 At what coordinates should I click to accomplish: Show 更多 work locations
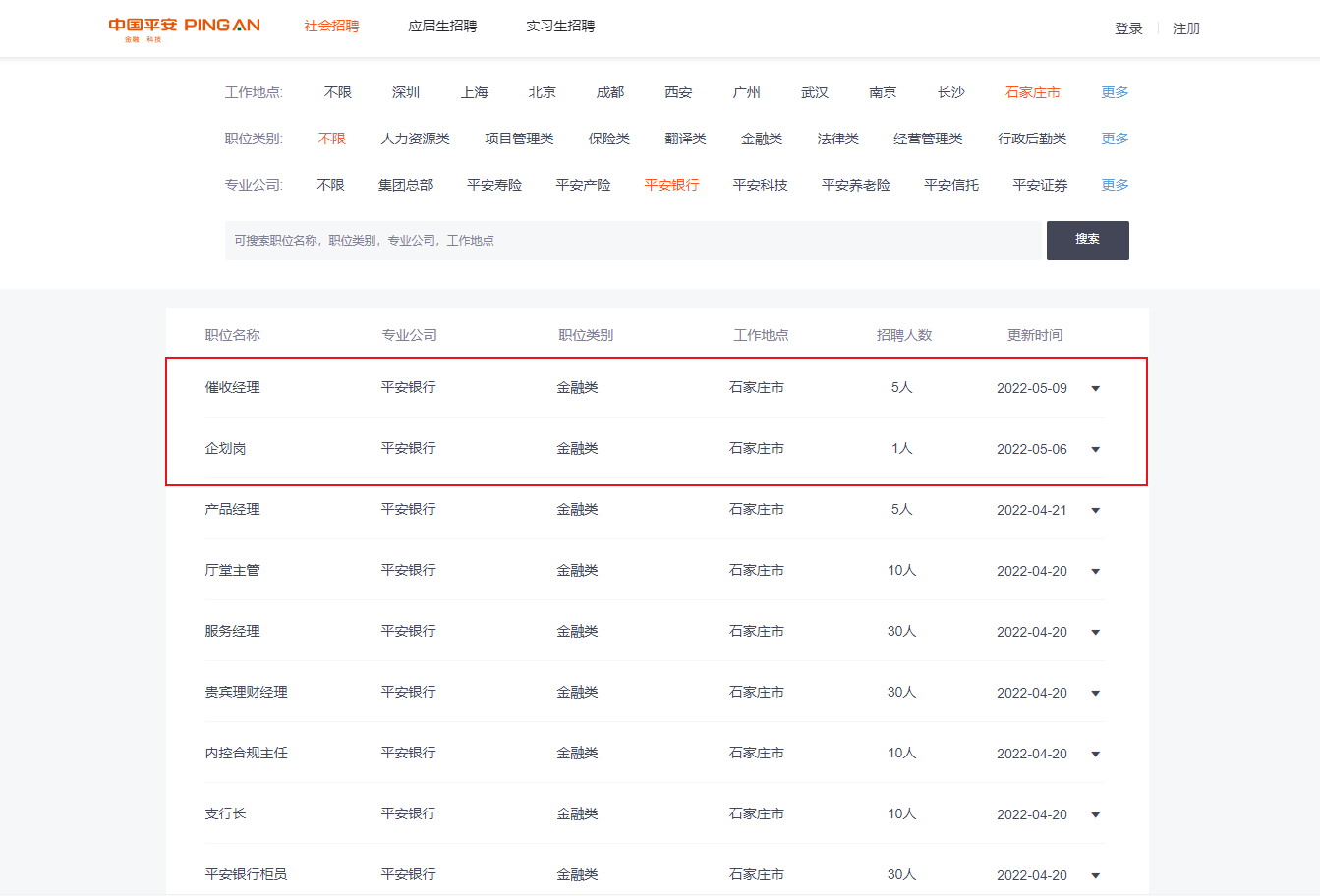1115,92
